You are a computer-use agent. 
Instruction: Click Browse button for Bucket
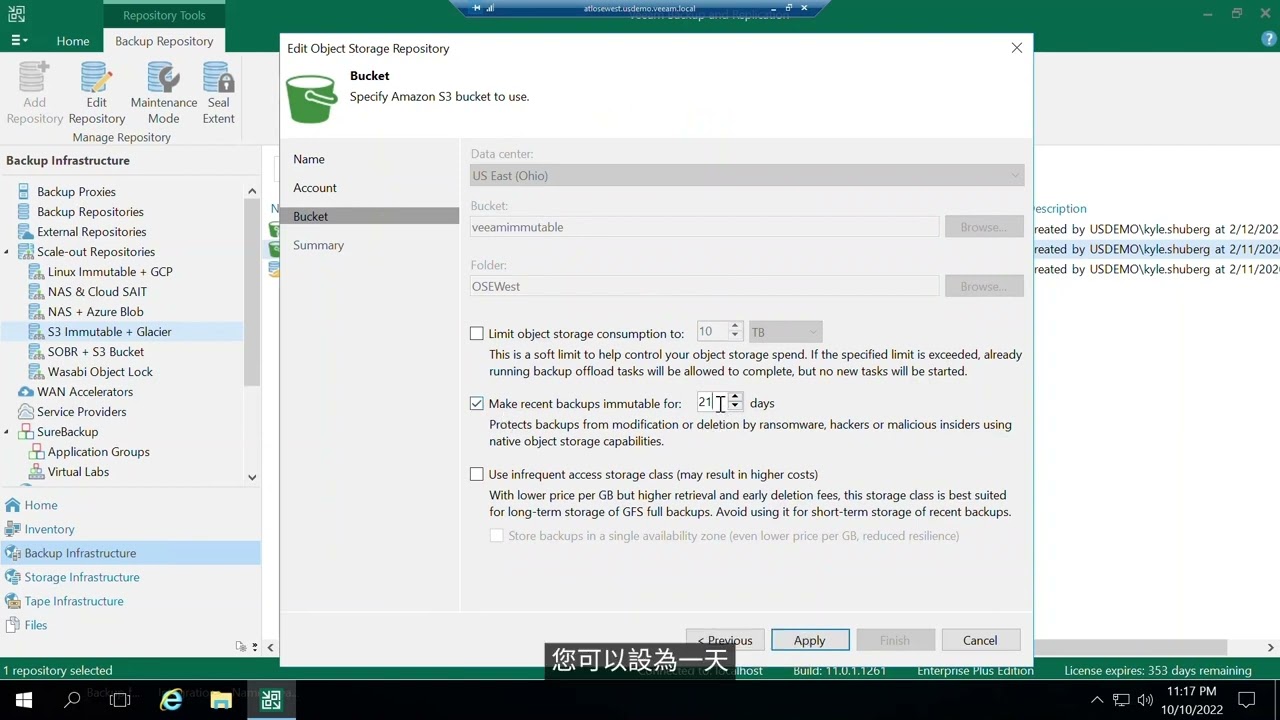[984, 227]
